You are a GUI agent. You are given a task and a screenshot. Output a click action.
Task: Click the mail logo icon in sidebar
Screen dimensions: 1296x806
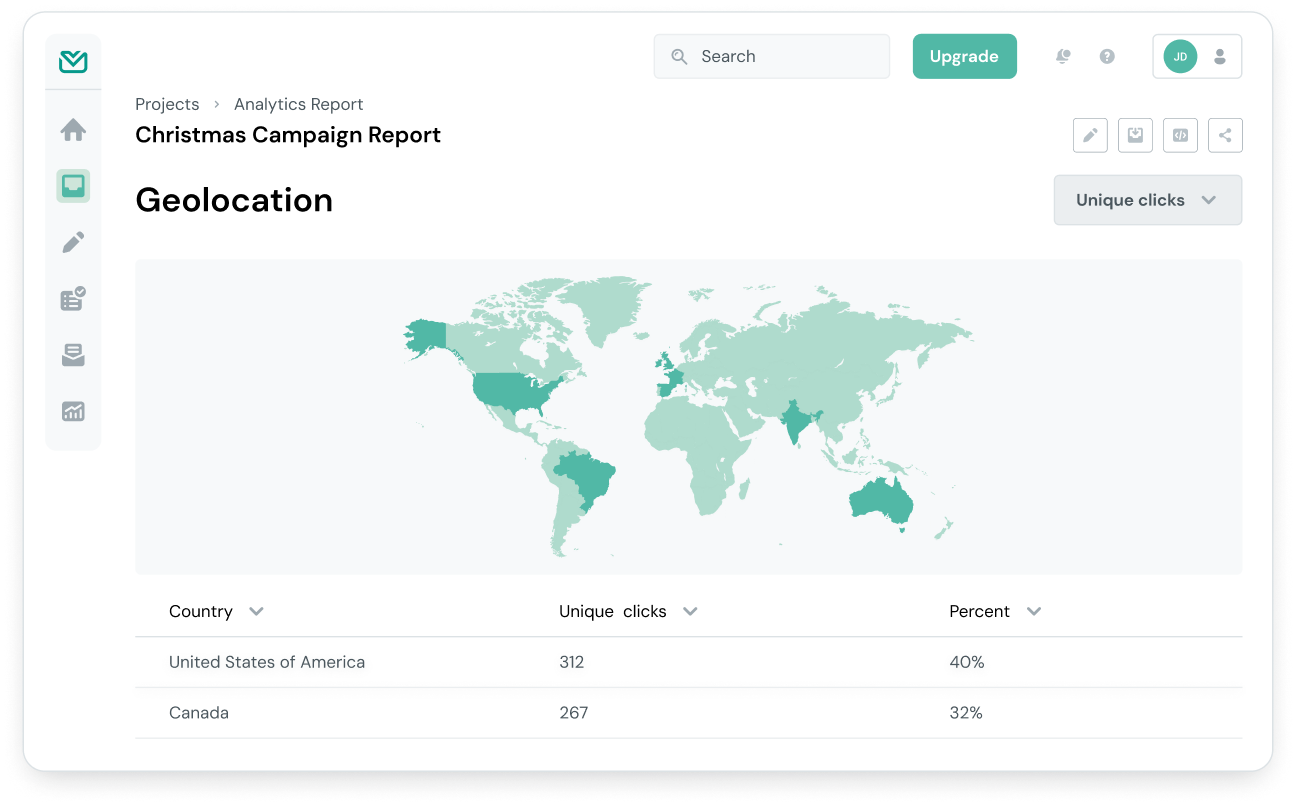pos(73,62)
